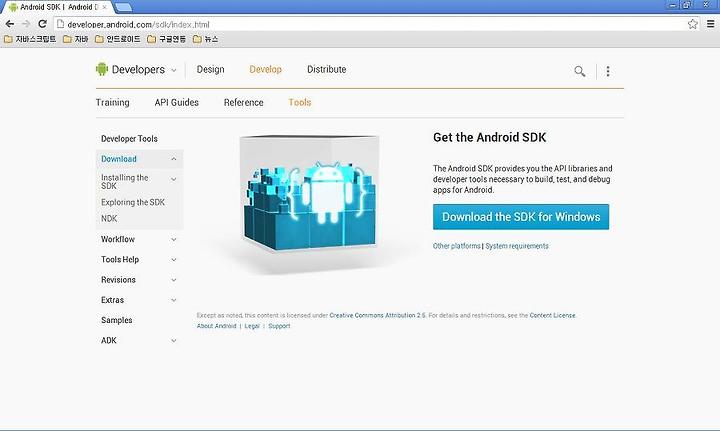Open Chrome menu hamburger icon
The height and width of the screenshot is (431, 720).
(x=710, y=24)
